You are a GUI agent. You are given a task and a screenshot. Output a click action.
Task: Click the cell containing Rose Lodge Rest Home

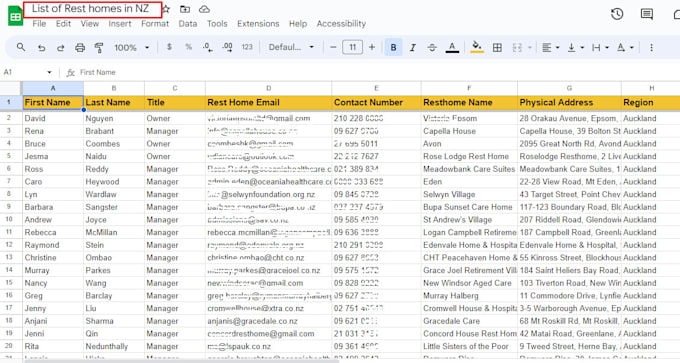[x=469, y=156]
